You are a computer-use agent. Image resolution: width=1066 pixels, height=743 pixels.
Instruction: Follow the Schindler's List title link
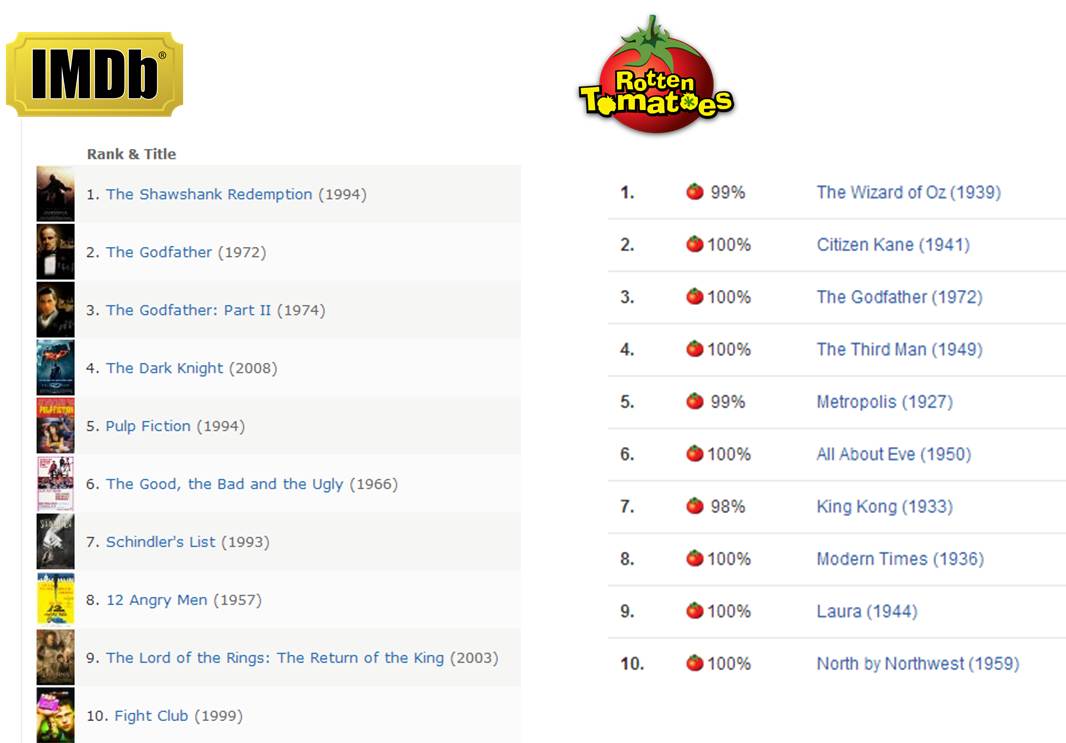pyautogui.click(x=160, y=542)
